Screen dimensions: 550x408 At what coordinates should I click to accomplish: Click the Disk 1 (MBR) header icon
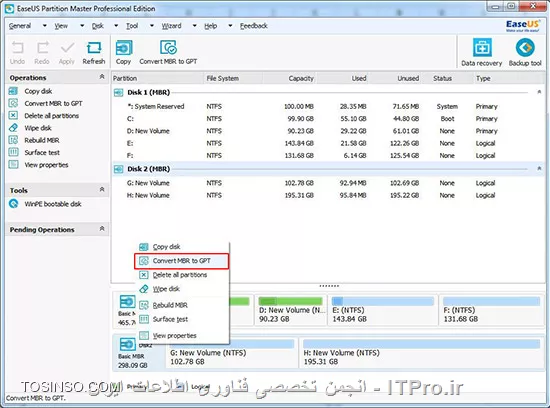(119, 93)
